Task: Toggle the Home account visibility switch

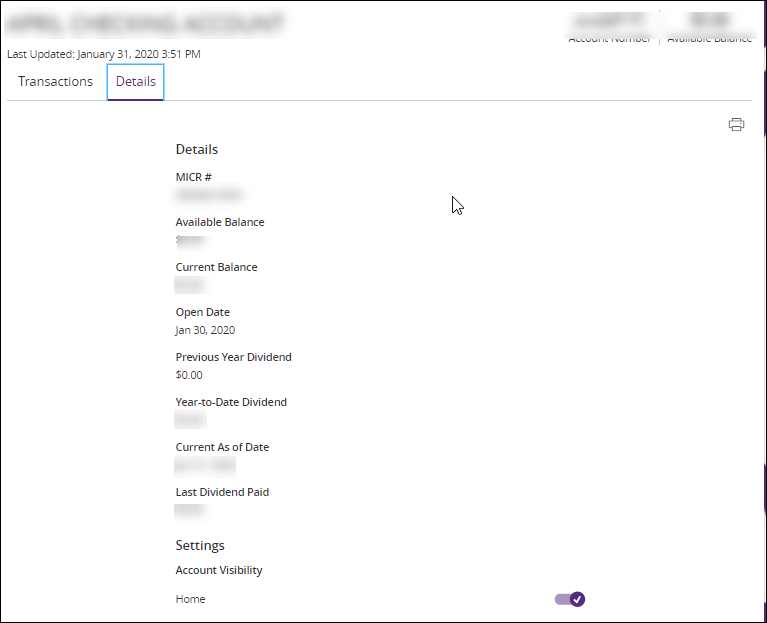Action: [x=569, y=599]
